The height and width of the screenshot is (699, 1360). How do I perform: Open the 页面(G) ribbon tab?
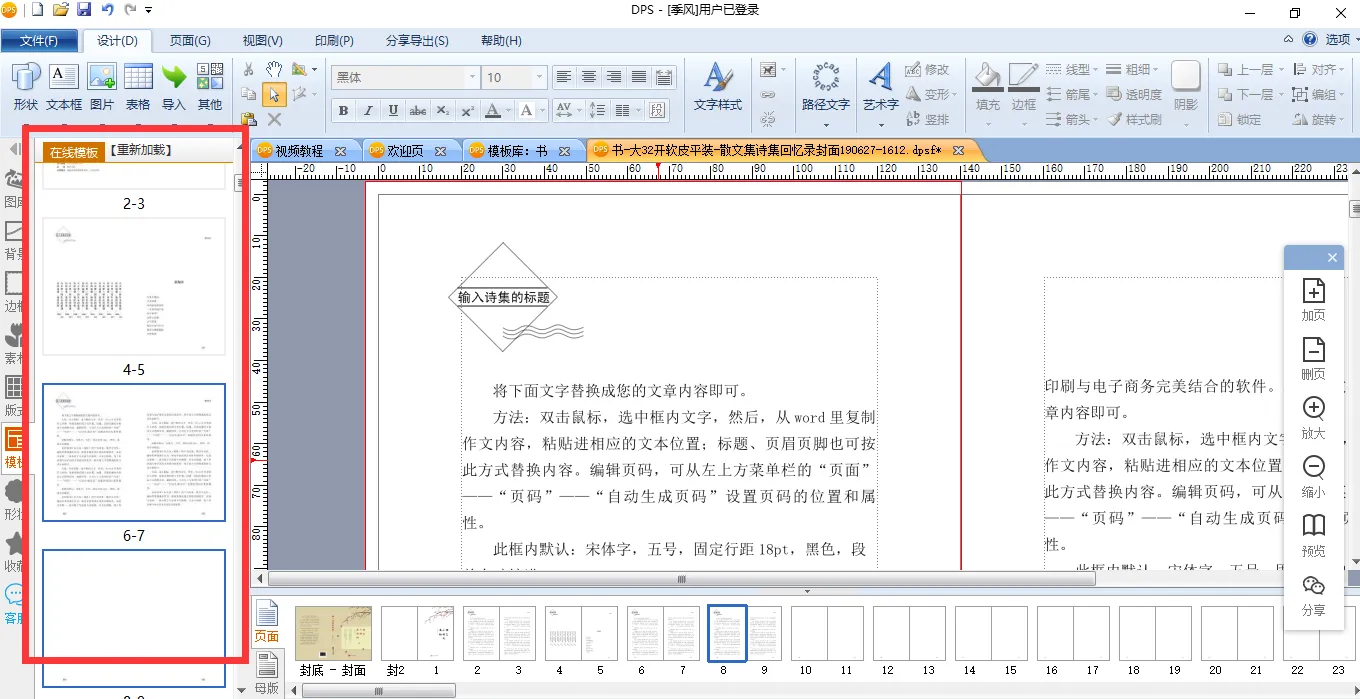190,41
